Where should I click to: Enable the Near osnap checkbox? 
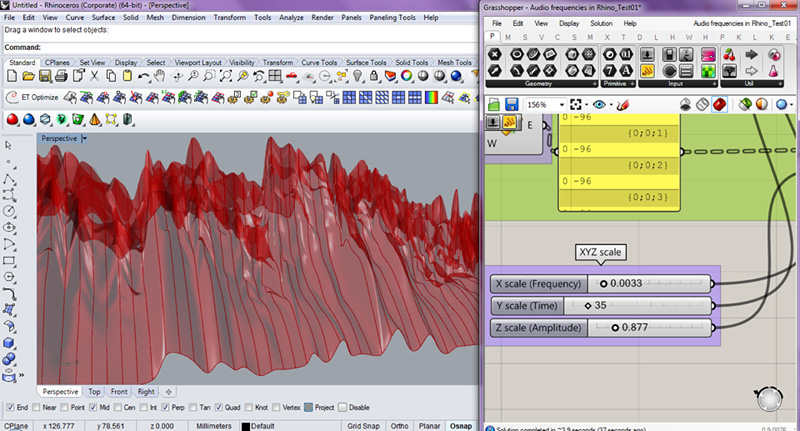(36, 407)
